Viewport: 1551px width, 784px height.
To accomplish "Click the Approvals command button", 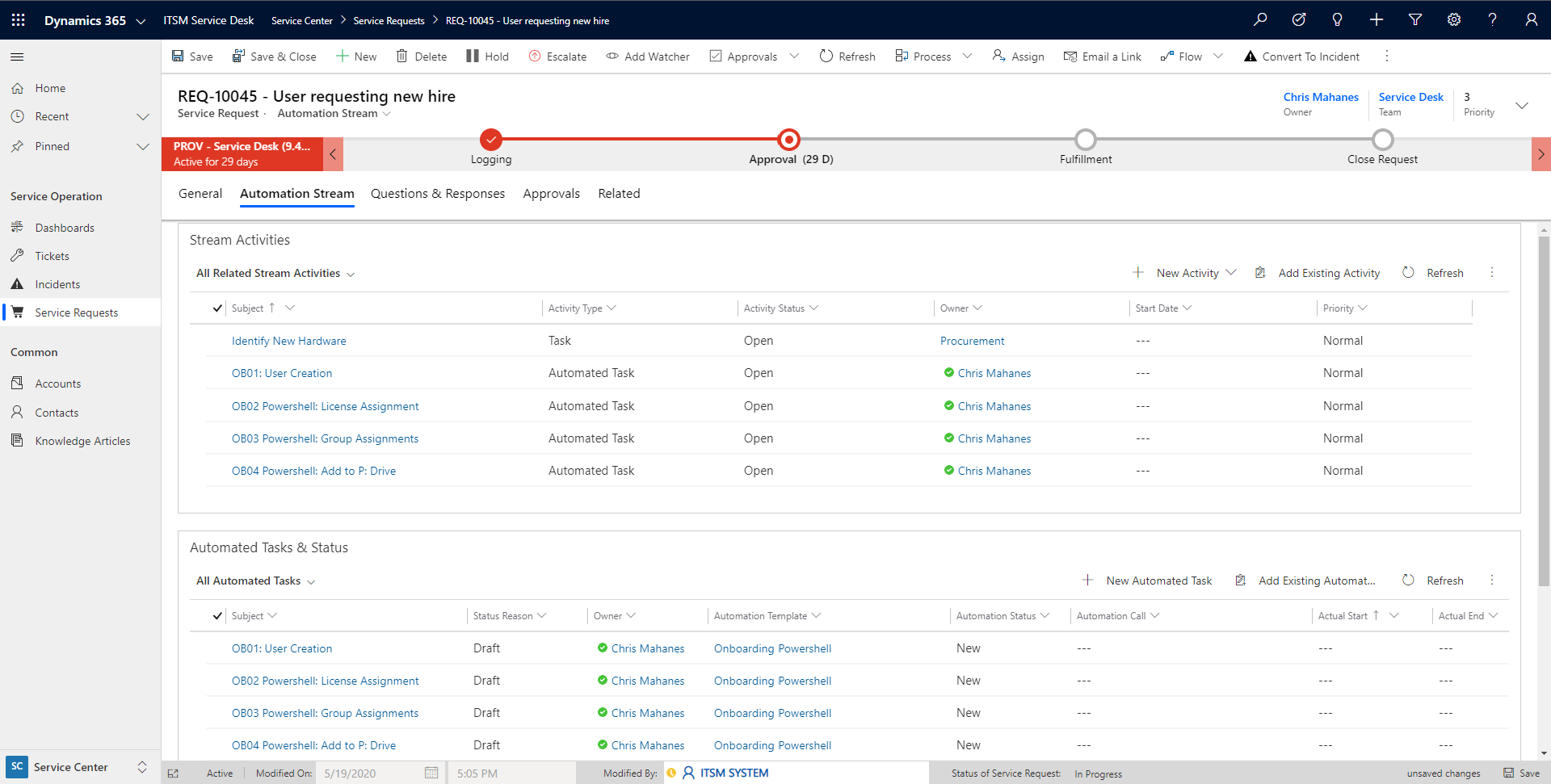I will 743,57.
